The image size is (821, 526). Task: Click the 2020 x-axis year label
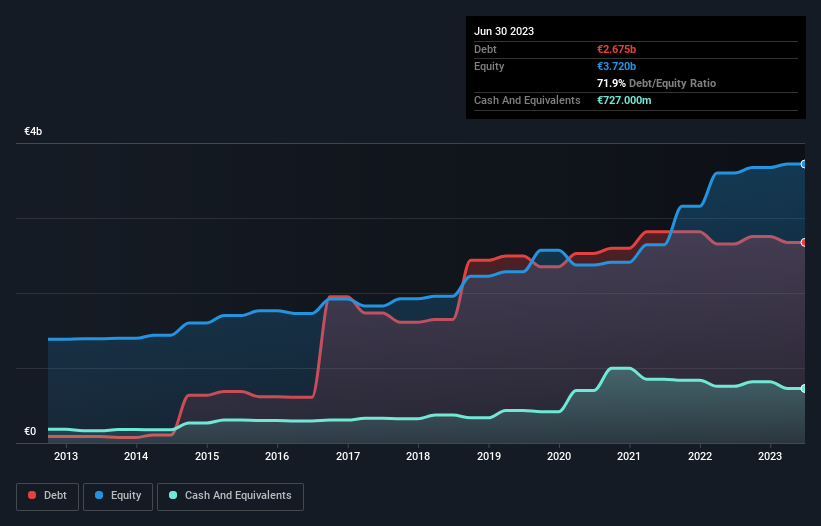click(559, 456)
